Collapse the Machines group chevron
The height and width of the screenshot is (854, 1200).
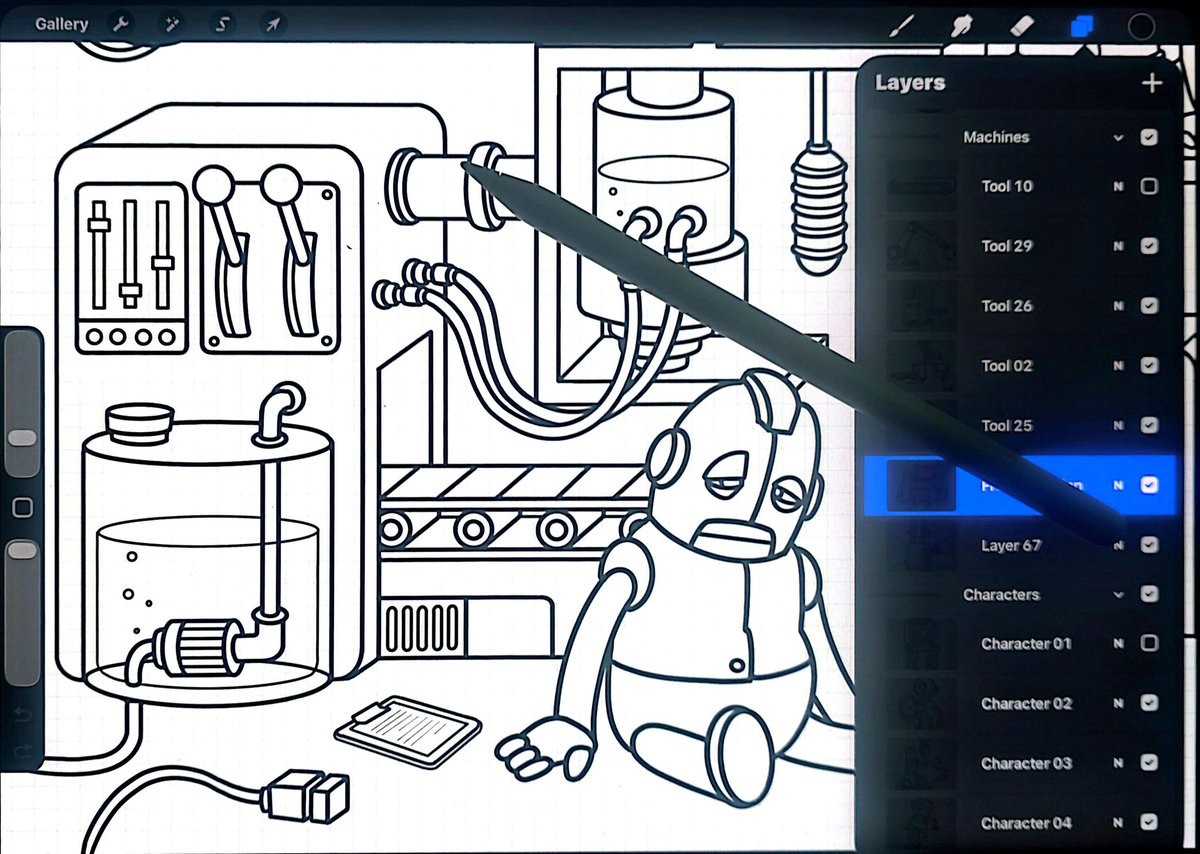pos(1118,138)
